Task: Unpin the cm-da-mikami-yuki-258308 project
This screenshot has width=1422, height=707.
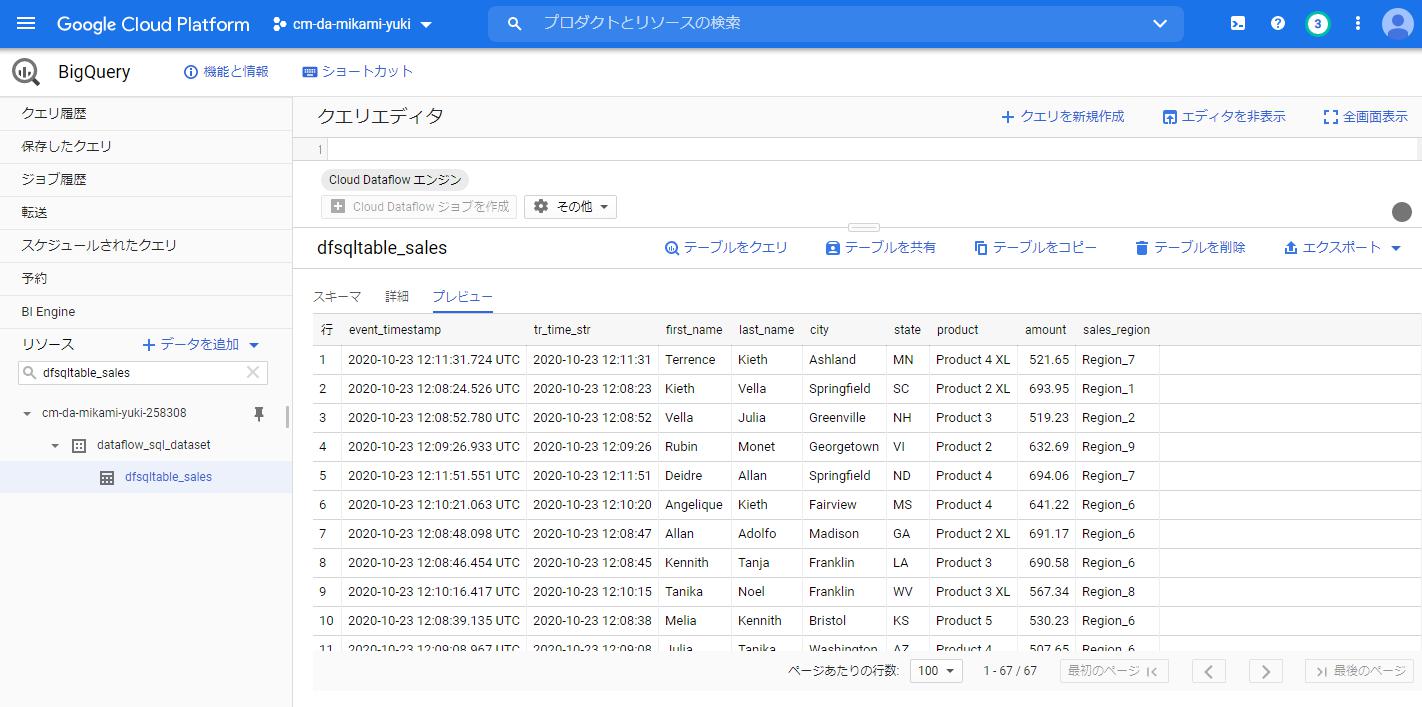Action: (x=258, y=412)
